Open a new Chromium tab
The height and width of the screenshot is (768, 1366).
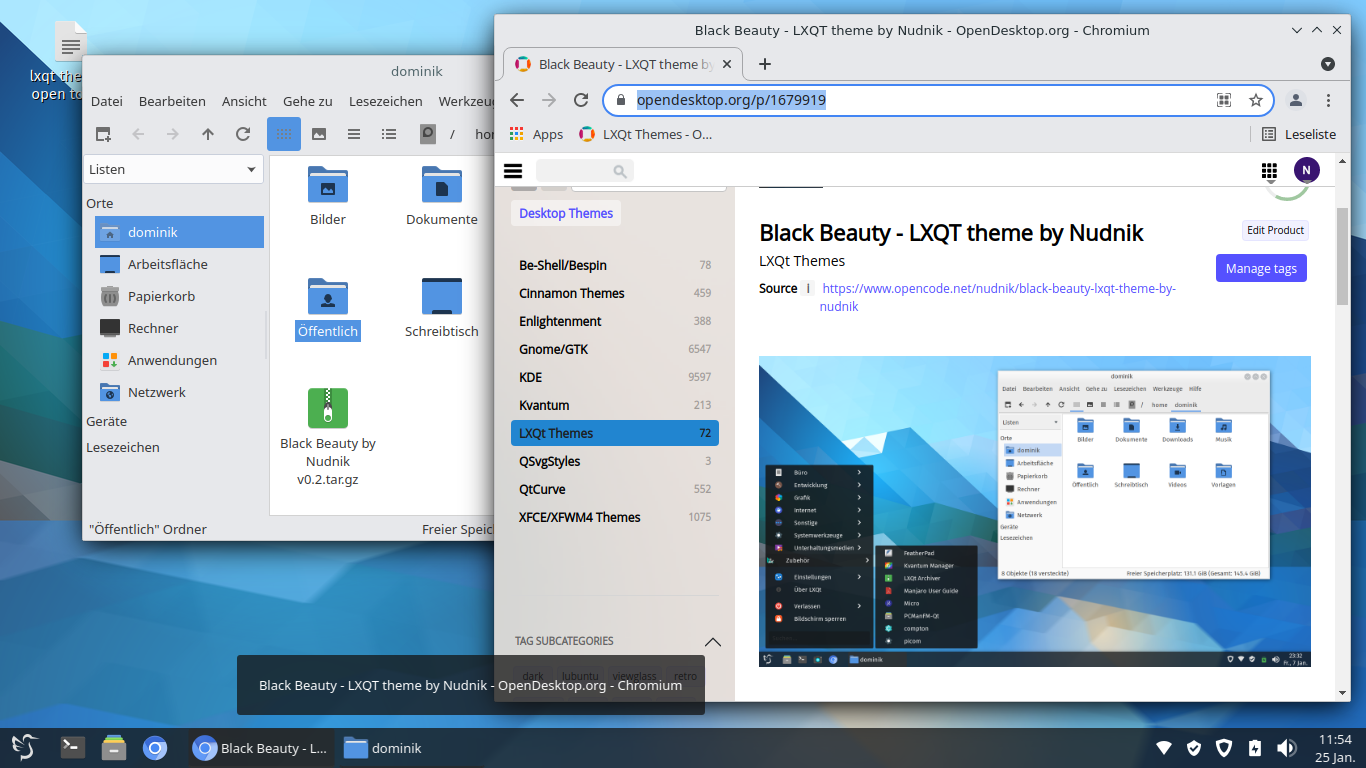click(765, 64)
